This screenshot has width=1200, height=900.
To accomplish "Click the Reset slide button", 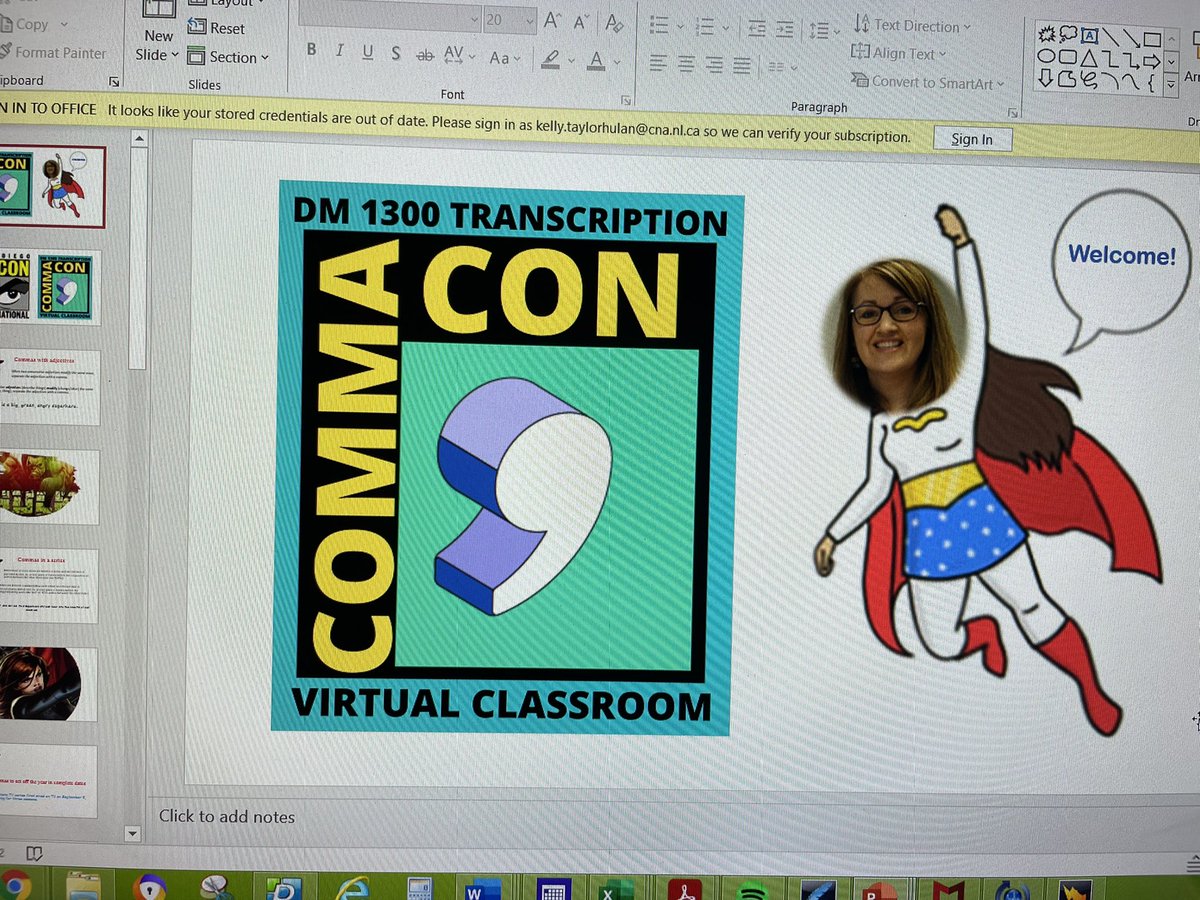I will pyautogui.click(x=217, y=28).
